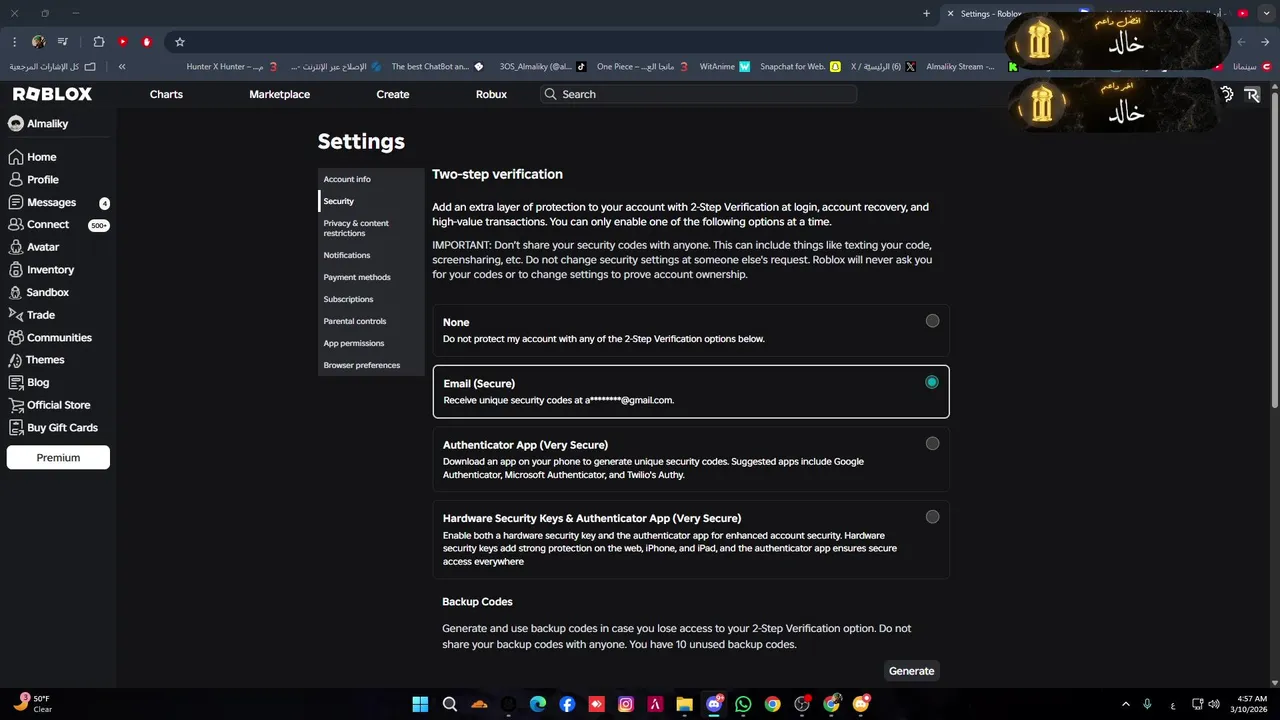
Task: Open Instagram from the taskbar
Action: click(626, 704)
